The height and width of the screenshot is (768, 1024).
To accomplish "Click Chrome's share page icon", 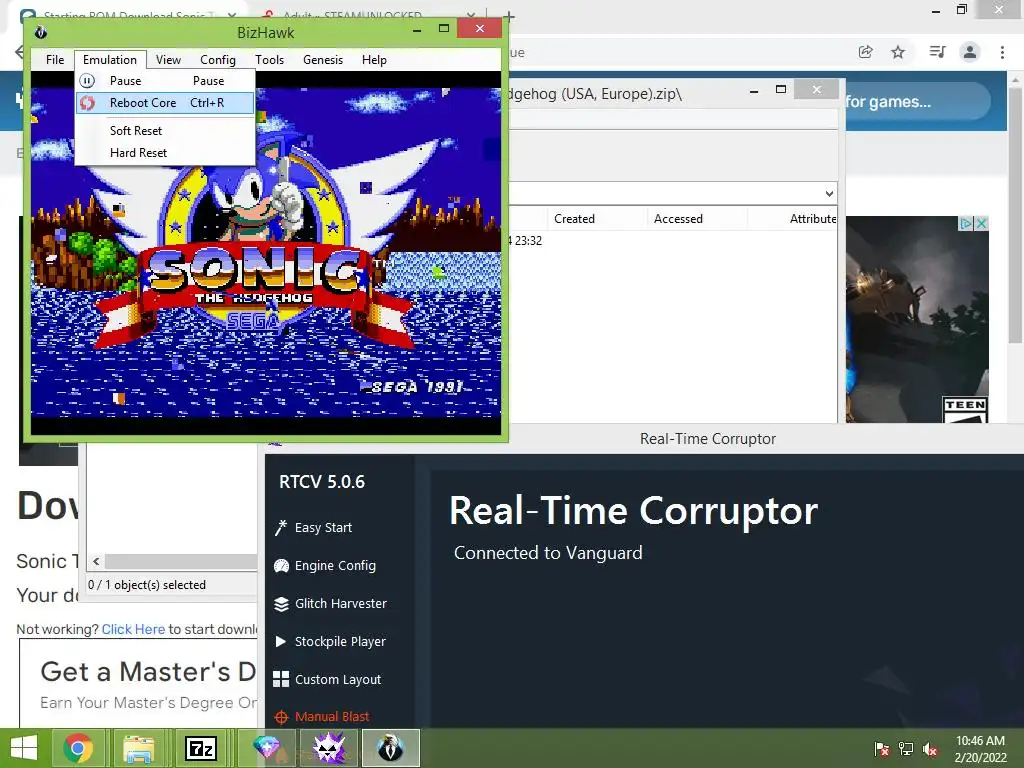I will pos(865,52).
